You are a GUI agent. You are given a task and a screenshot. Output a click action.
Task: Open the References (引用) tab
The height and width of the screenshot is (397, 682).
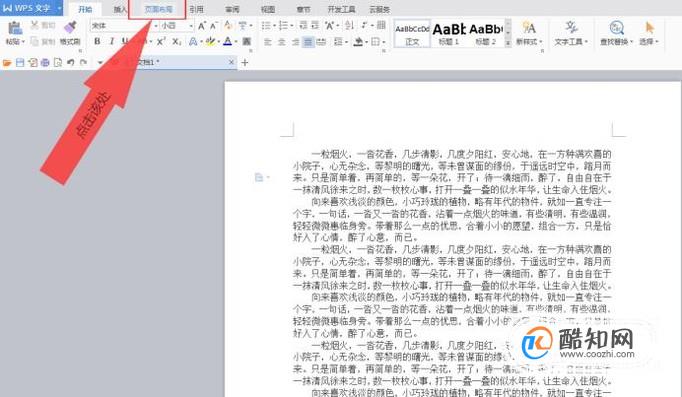(197, 9)
